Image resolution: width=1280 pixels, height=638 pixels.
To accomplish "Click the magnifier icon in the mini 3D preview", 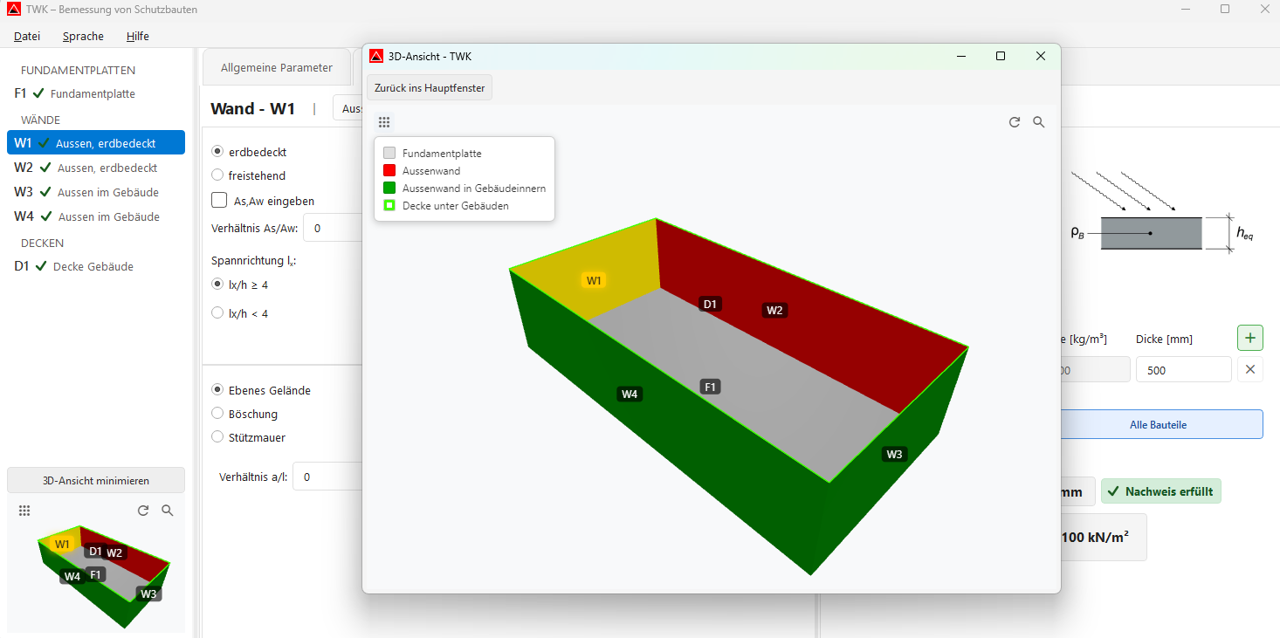I will 168,510.
